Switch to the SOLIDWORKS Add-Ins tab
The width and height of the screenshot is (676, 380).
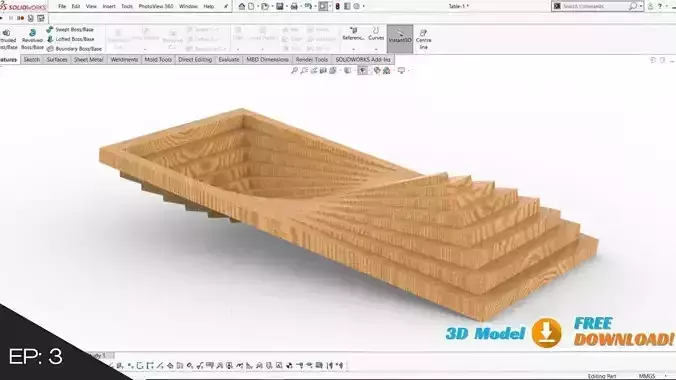tap(363, 60)
